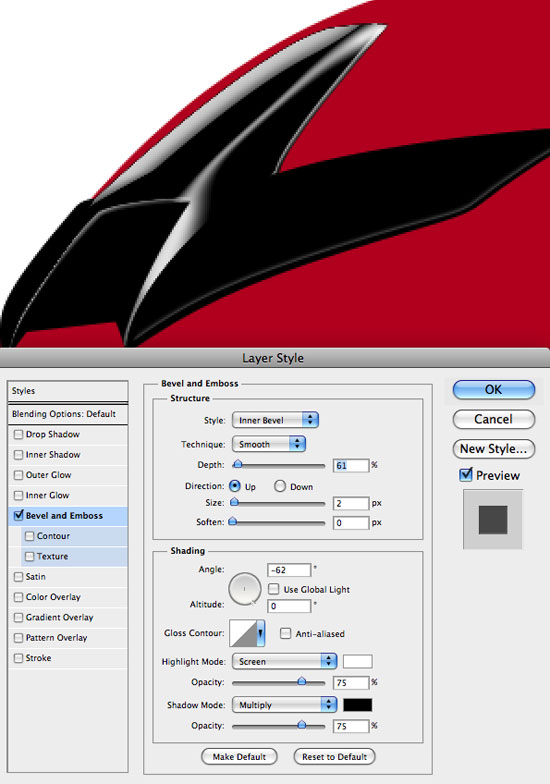Enable the Drop Shadow checkbox

click(18, 434)
